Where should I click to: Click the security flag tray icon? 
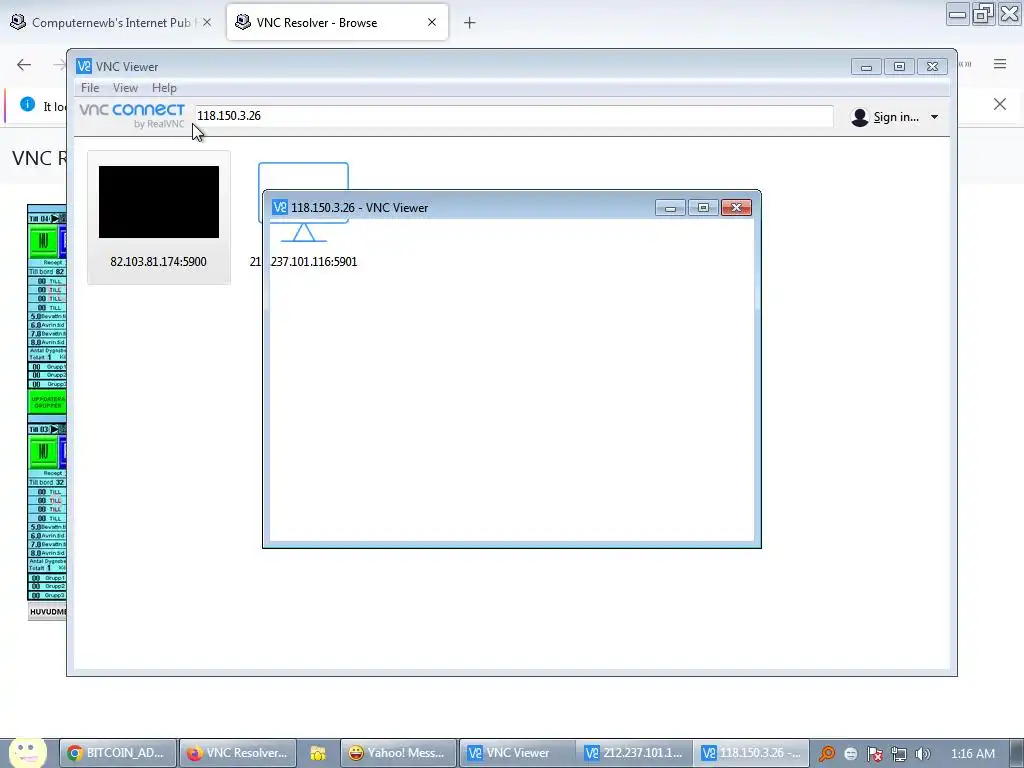(875, 754)
